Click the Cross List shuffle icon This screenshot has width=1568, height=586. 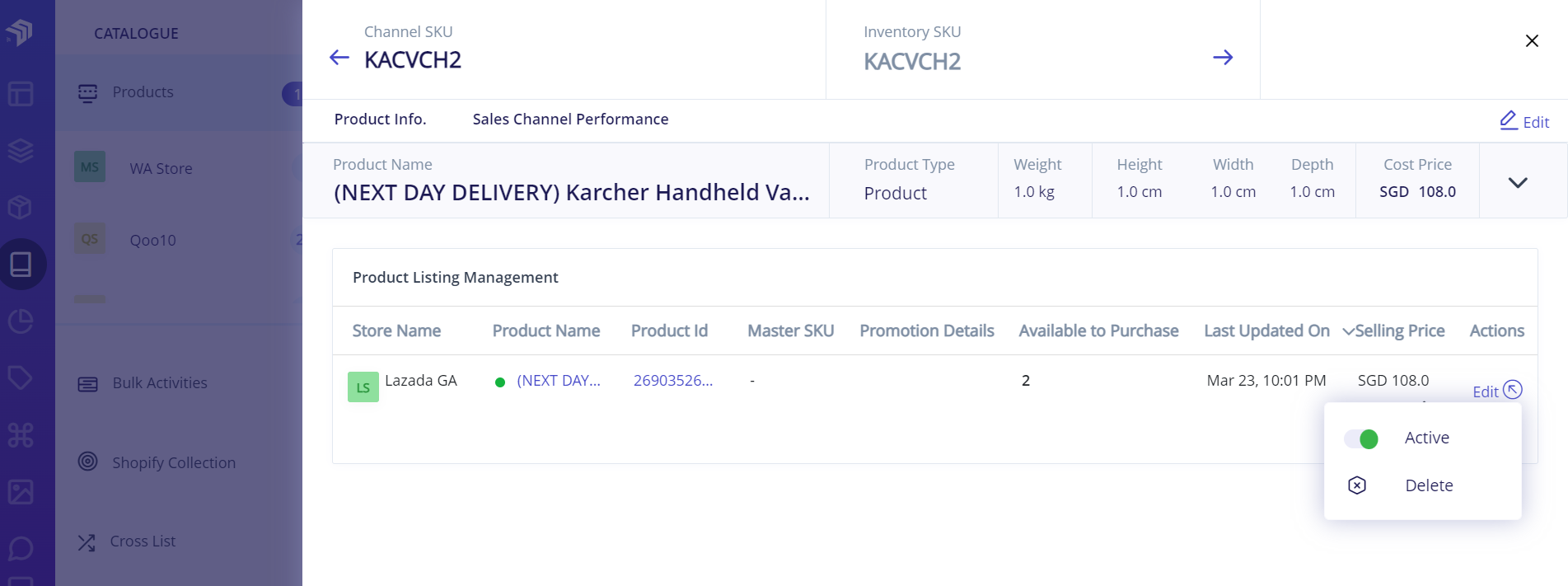[x=87, y=542]
